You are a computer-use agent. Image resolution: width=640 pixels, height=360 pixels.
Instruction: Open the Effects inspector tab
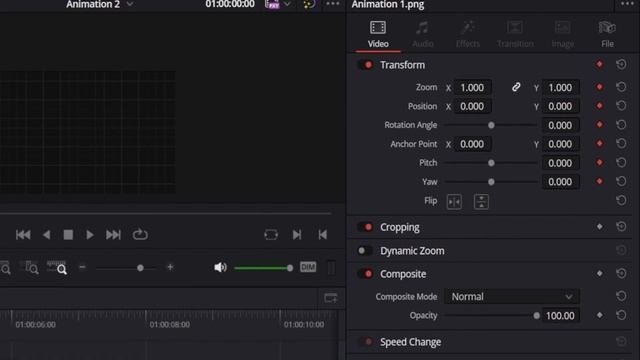(x=468, y=34)
